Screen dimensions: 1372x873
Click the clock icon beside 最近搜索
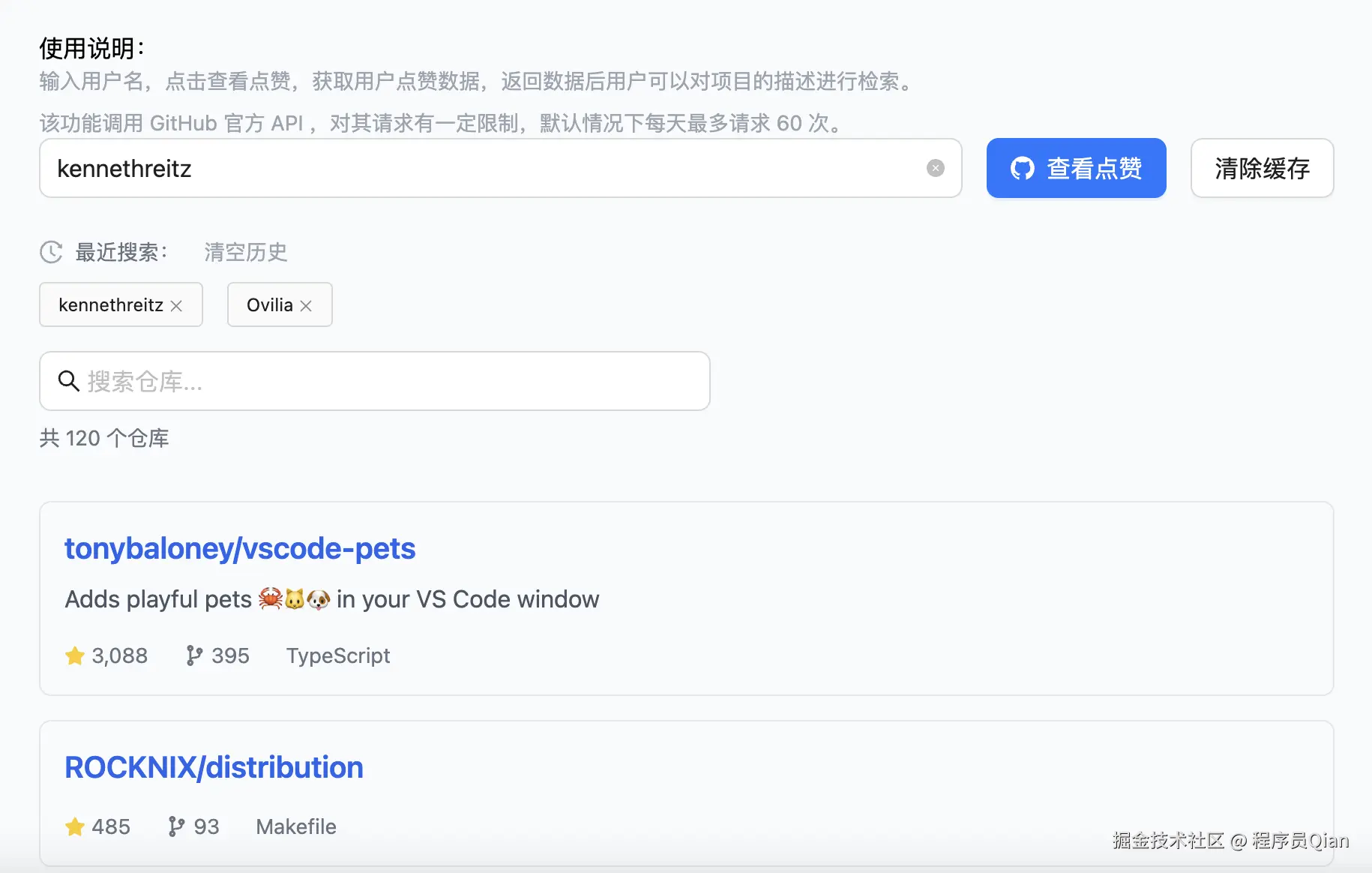coord(49,252)
